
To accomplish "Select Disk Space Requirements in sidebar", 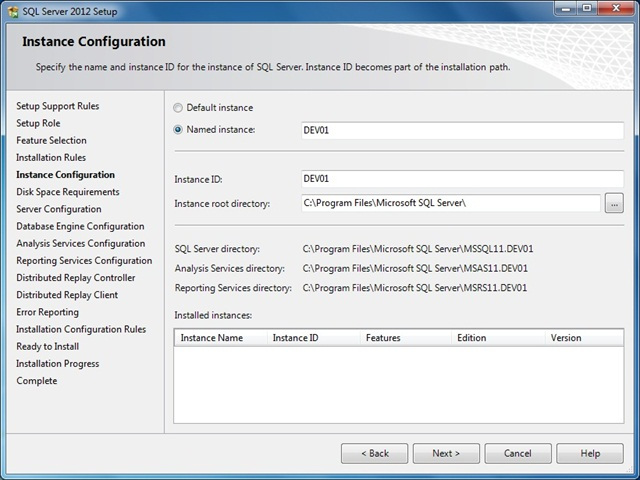I will point(67,192).
